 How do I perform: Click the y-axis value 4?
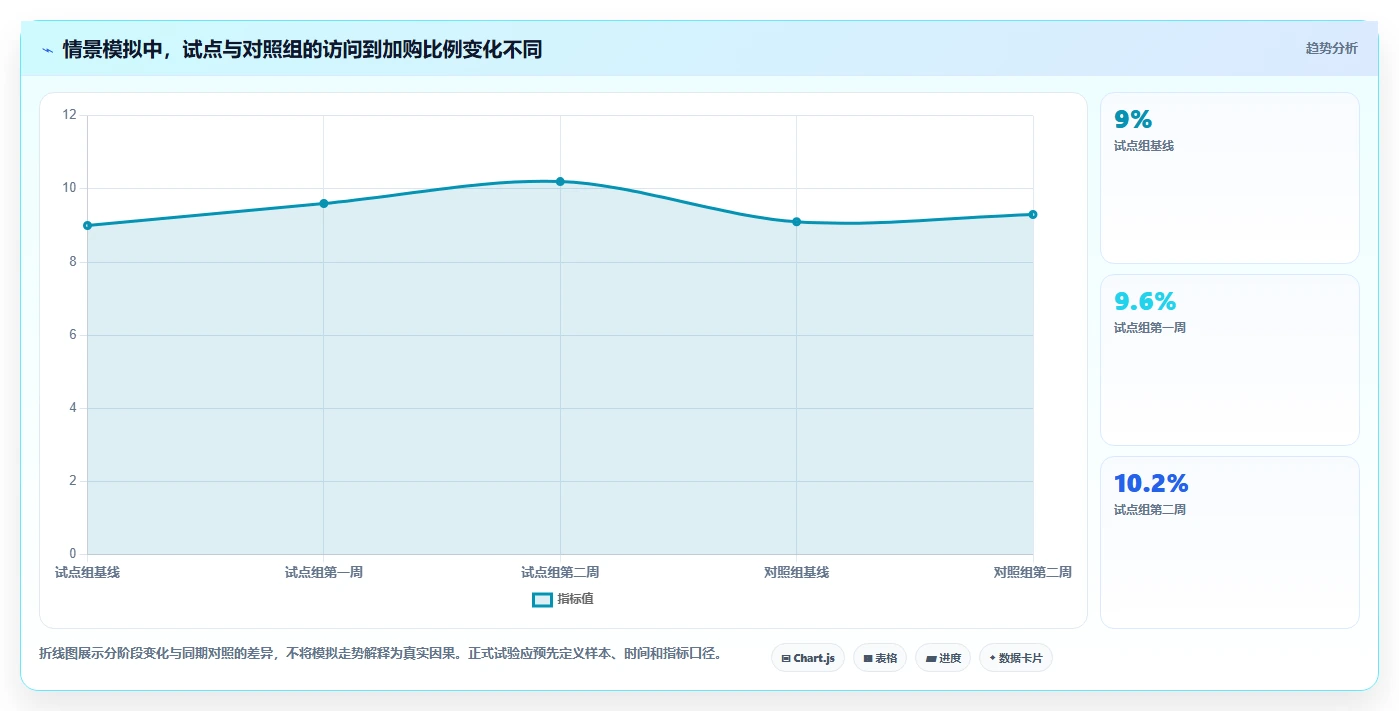[x=72, y=408]
